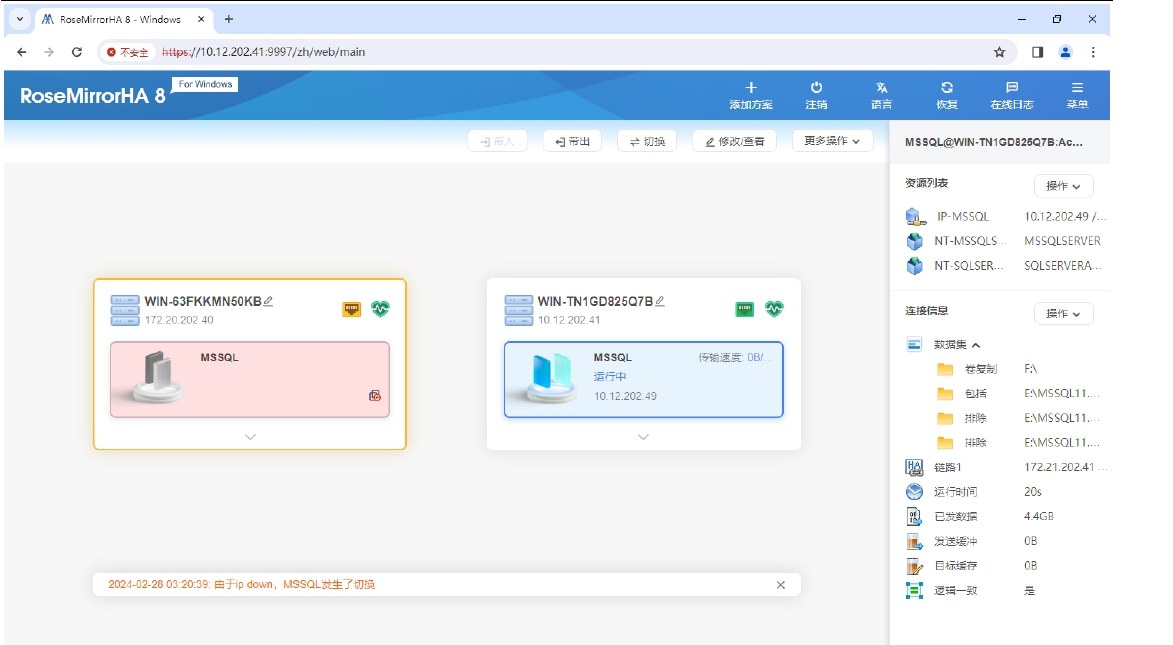
Task: Click the "172.21.202.41" link address
Action: [1059, 467]
